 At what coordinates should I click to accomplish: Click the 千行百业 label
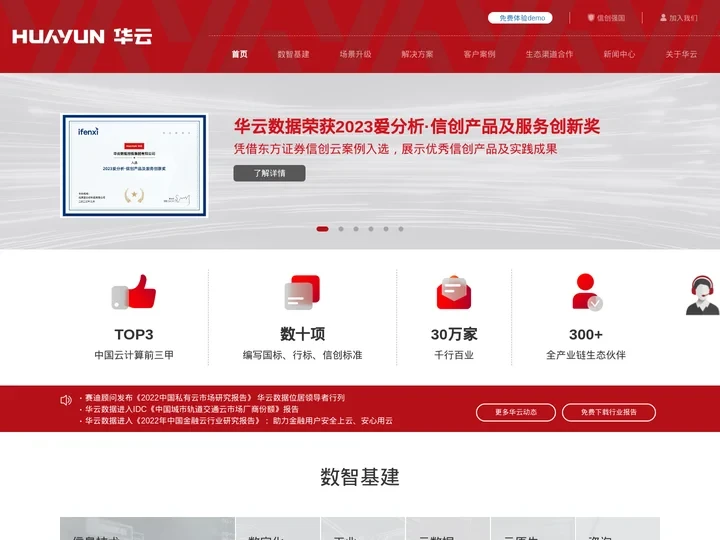click(x=454, y=355)
